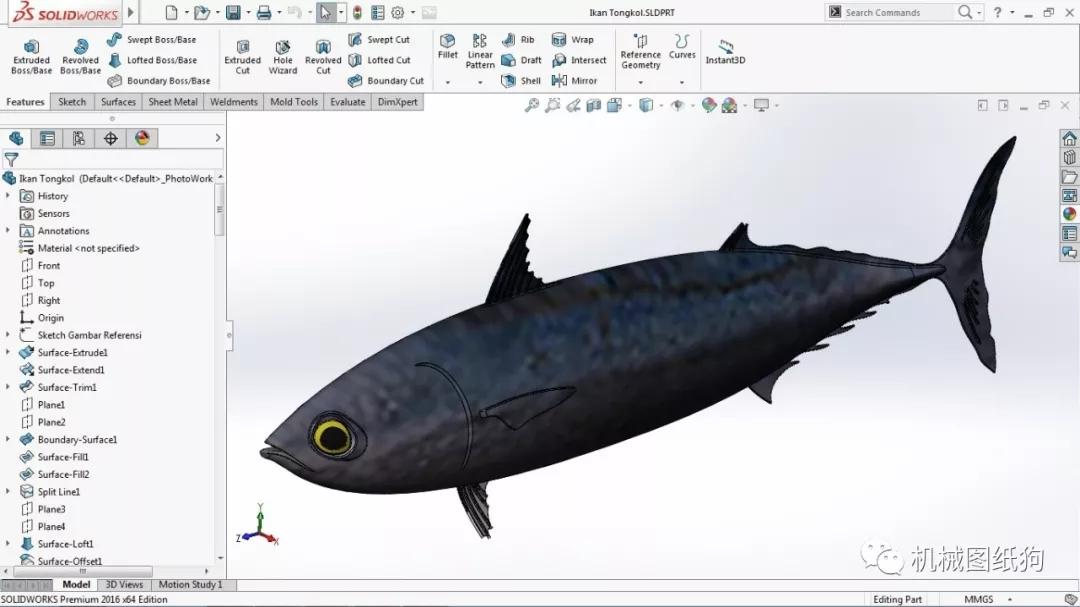This screenshot has width=1080, height=607.
Task: Click Editing Part in the status bar
Action: point(896,598)
